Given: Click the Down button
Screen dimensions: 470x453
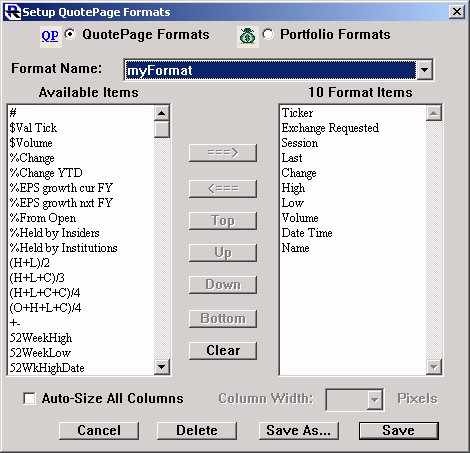Looking at the screenshot, I should [223, 285].
